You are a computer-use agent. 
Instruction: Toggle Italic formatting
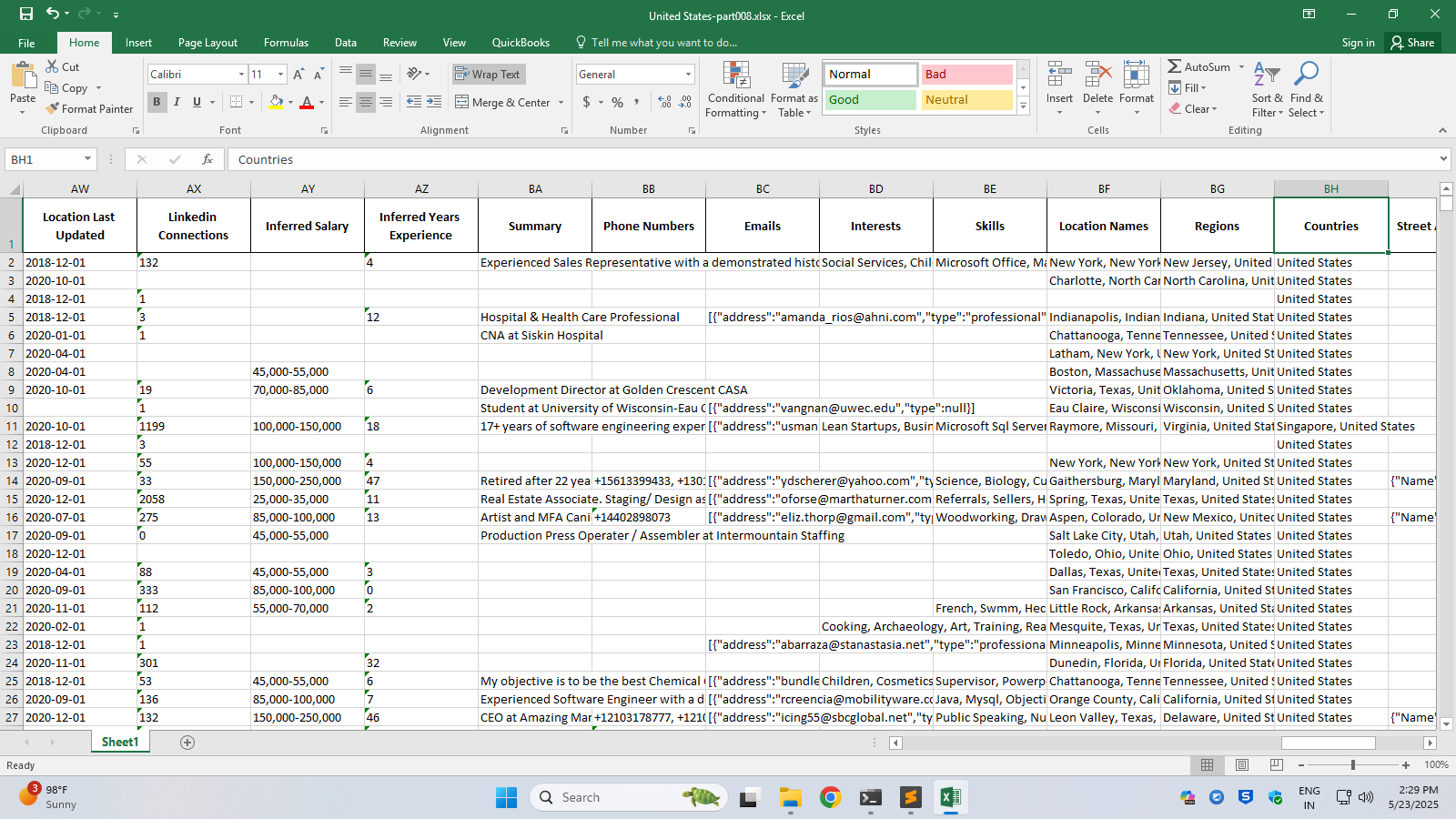coord(177,102)
